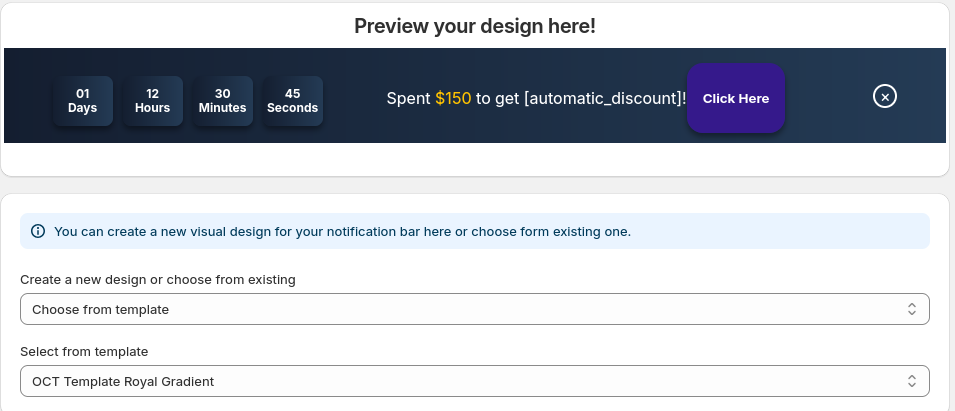Click the purple Click Here button
The height and width of the screenshot is (411, 955).
(x=736, y=98)
